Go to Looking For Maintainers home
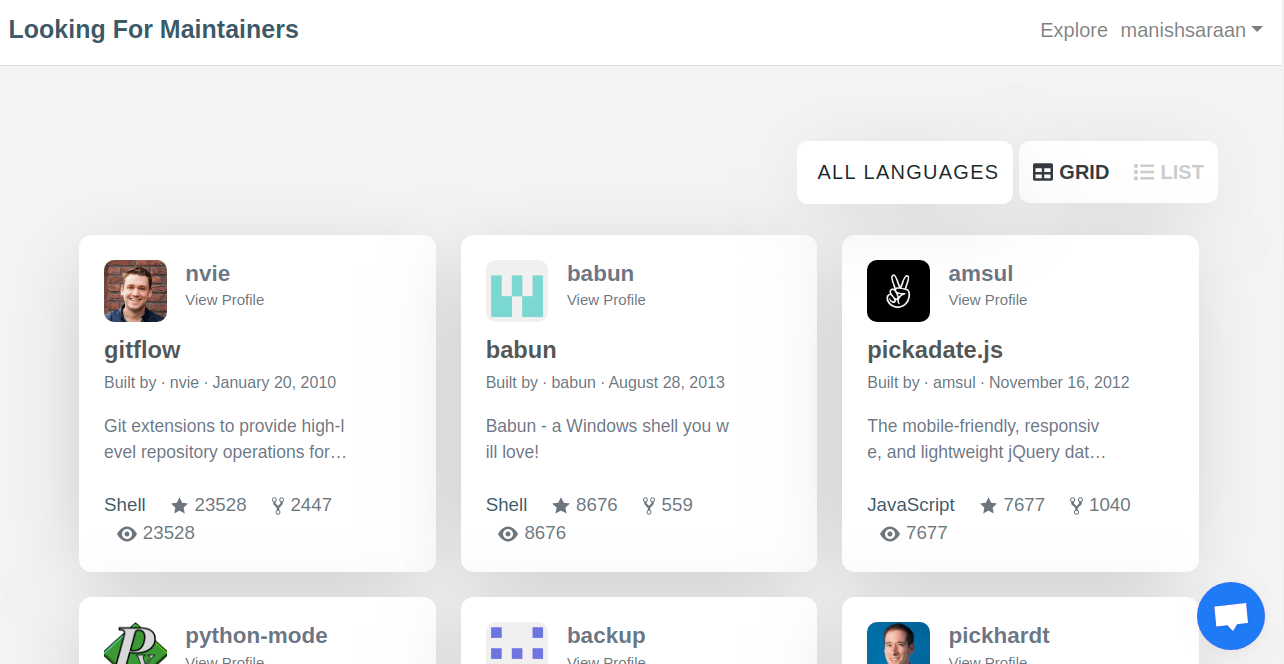 tap(154, 29)
